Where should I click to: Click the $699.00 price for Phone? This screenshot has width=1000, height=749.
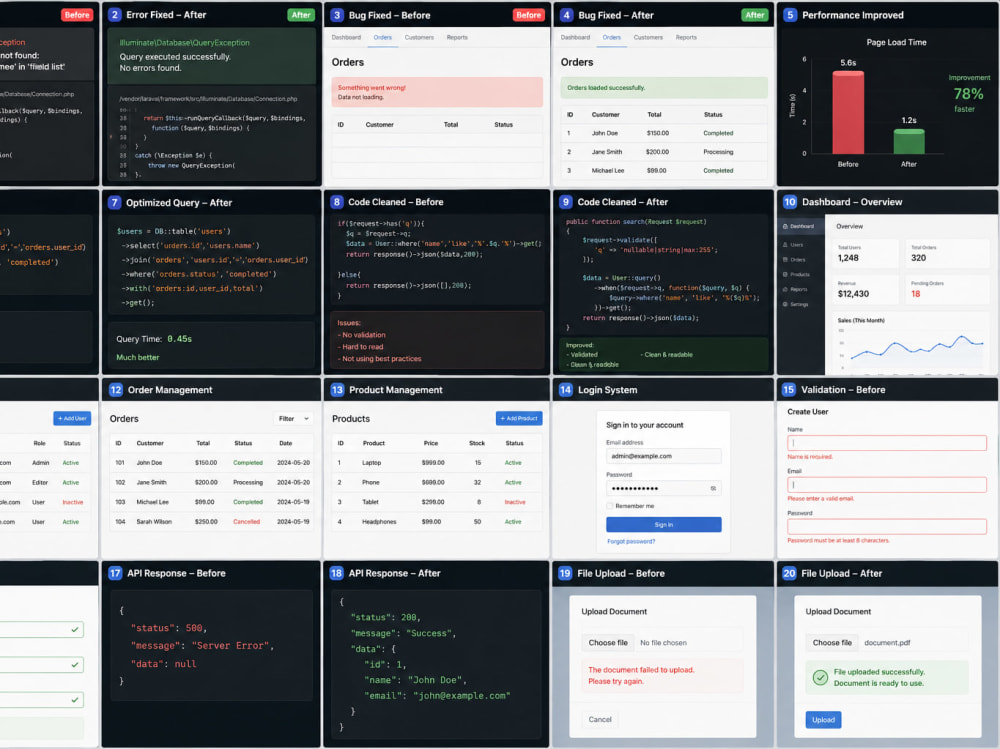point(433,483)
